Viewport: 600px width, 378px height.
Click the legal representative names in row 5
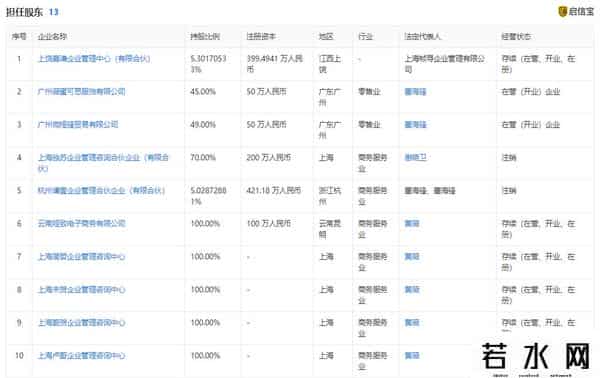pos(430,190)
